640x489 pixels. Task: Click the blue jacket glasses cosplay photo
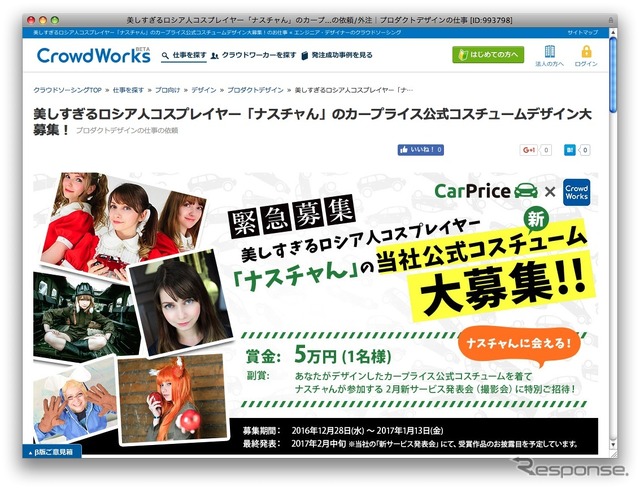click(76, 404)
